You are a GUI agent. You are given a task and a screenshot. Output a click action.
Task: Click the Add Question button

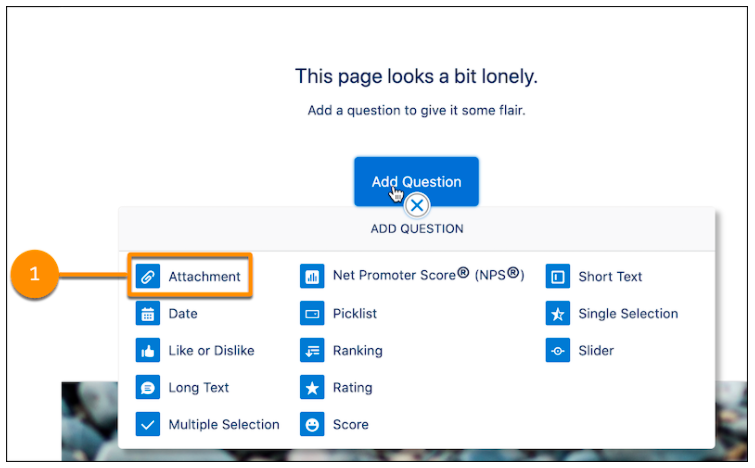click(417, 182)
